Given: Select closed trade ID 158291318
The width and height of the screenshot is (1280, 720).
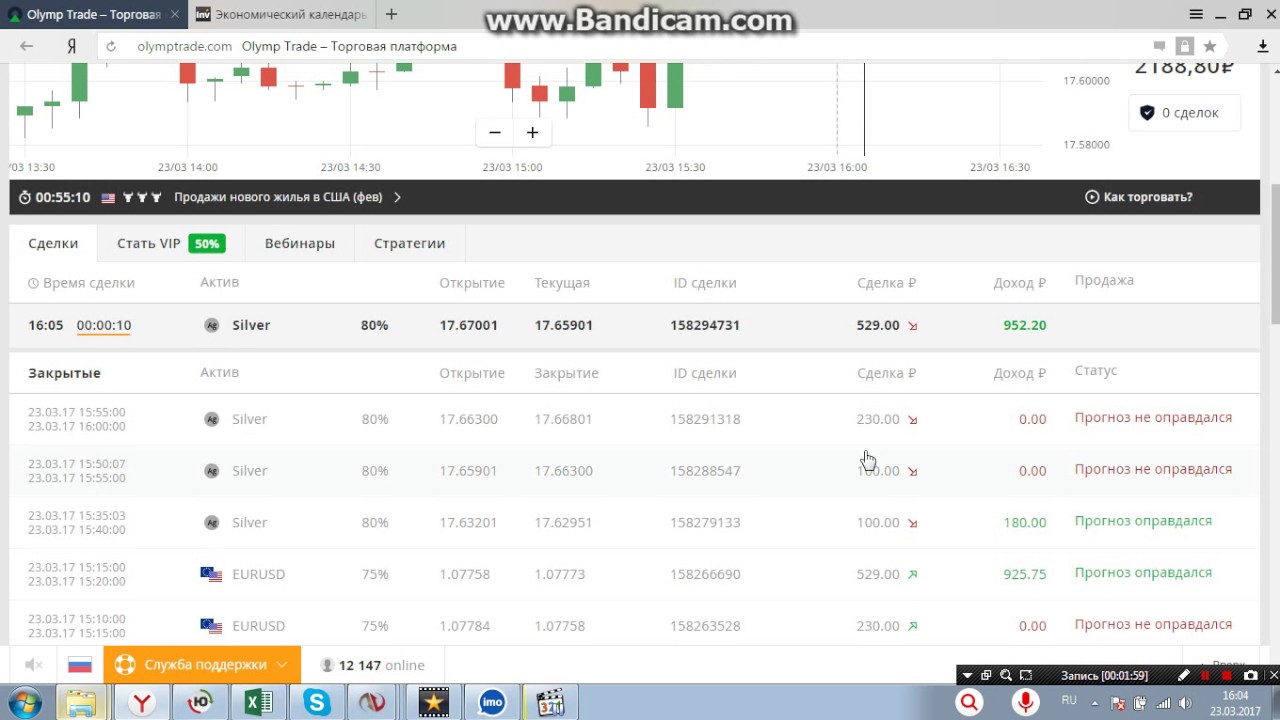Looking at the screenshot, I should click(705, 419).
